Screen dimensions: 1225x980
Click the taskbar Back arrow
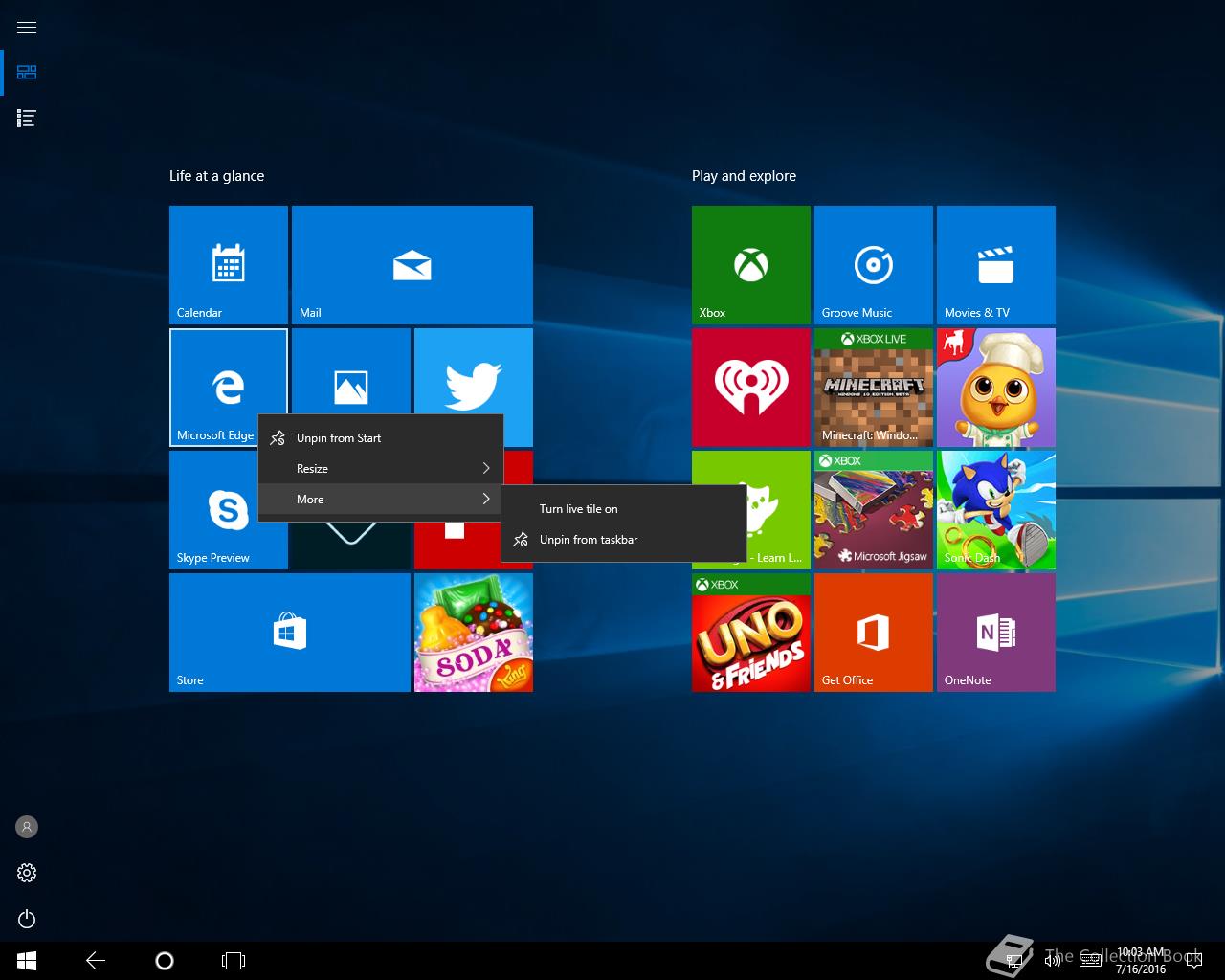96,961
